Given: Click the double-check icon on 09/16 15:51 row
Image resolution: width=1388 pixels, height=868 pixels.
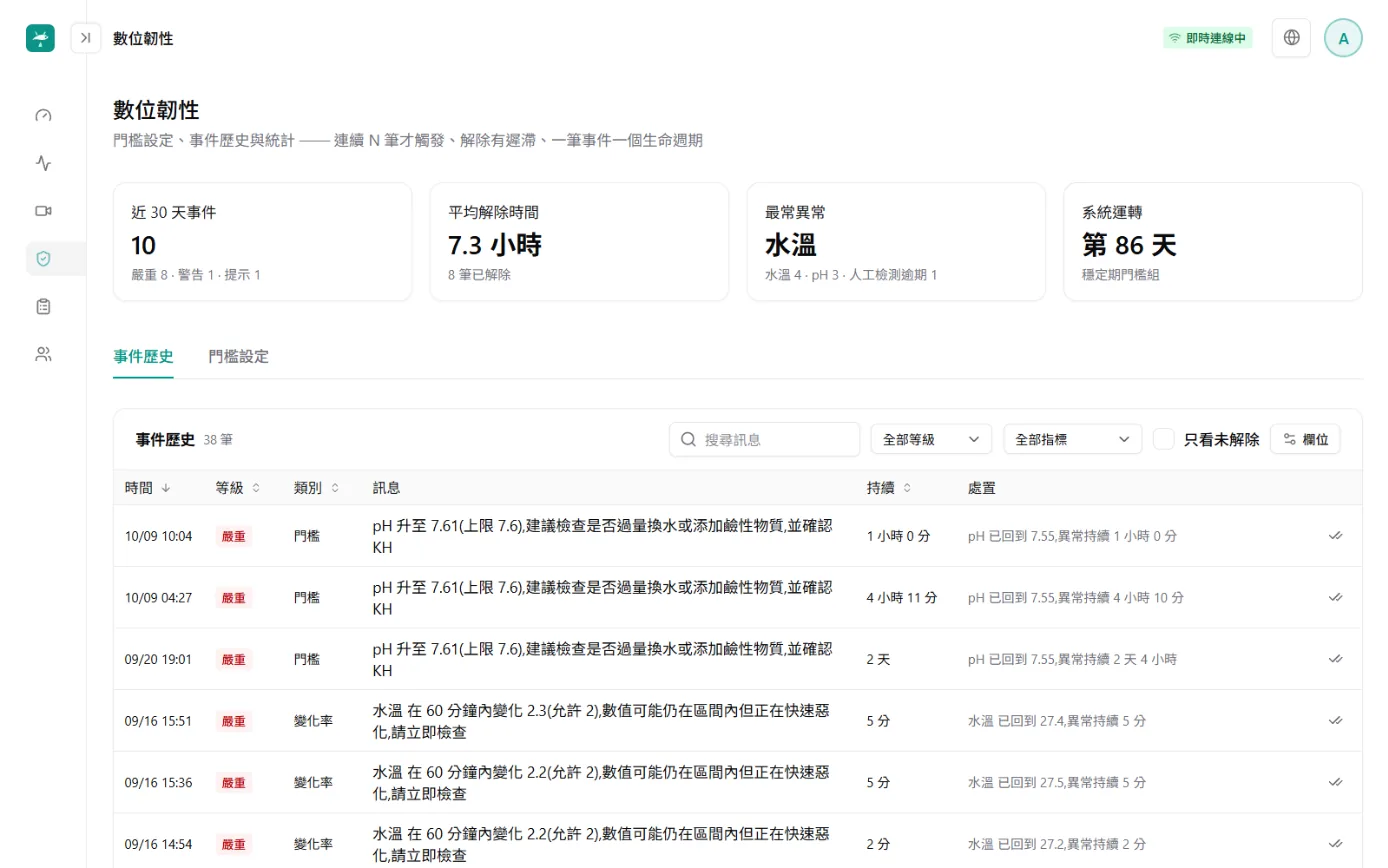Looking at the screenshot, I should (1335, 721).
